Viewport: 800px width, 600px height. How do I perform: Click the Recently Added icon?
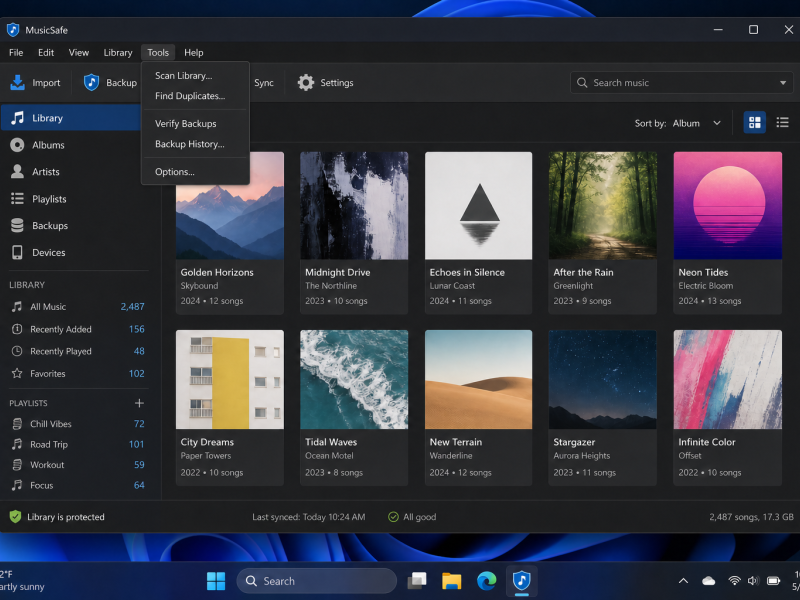17,329
